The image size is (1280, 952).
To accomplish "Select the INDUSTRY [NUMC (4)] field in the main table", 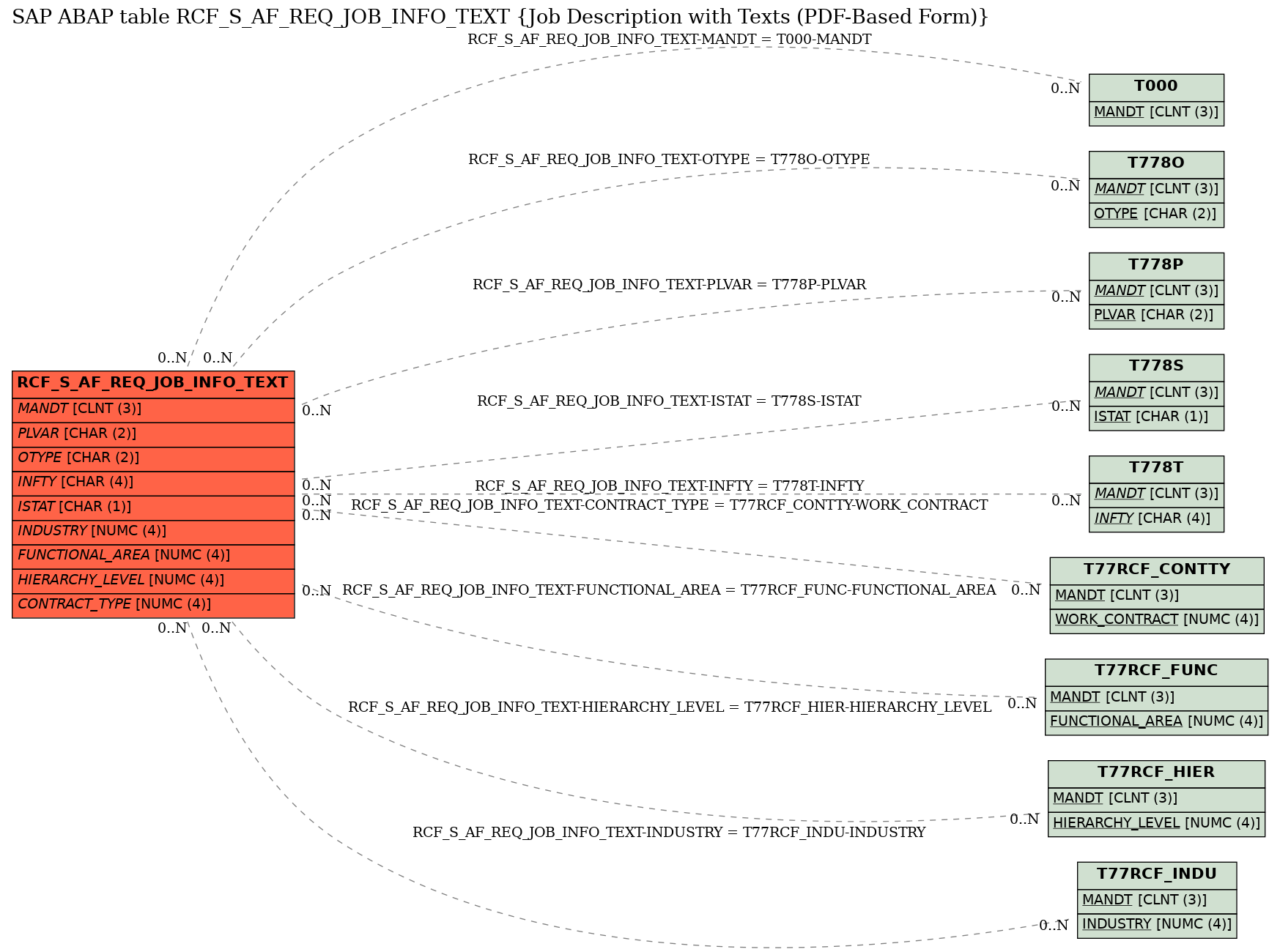I will pyautogui.click(x=153, y=532).
